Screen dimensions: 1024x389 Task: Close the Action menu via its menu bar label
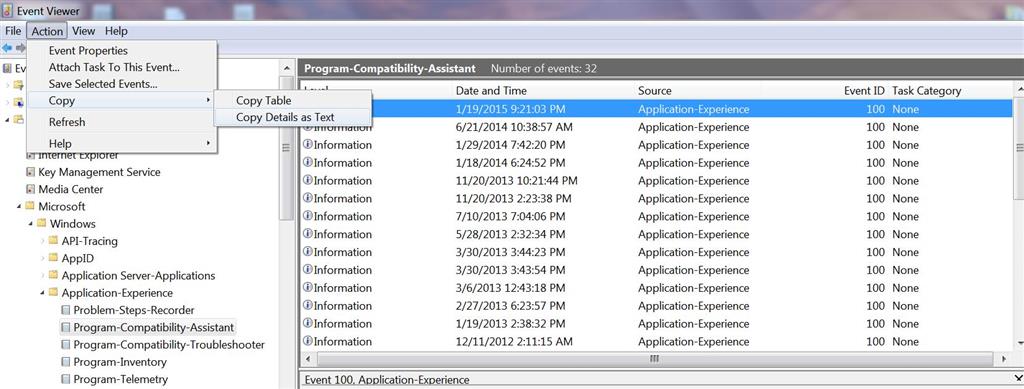pyautogui.click(x=47, y=31)
